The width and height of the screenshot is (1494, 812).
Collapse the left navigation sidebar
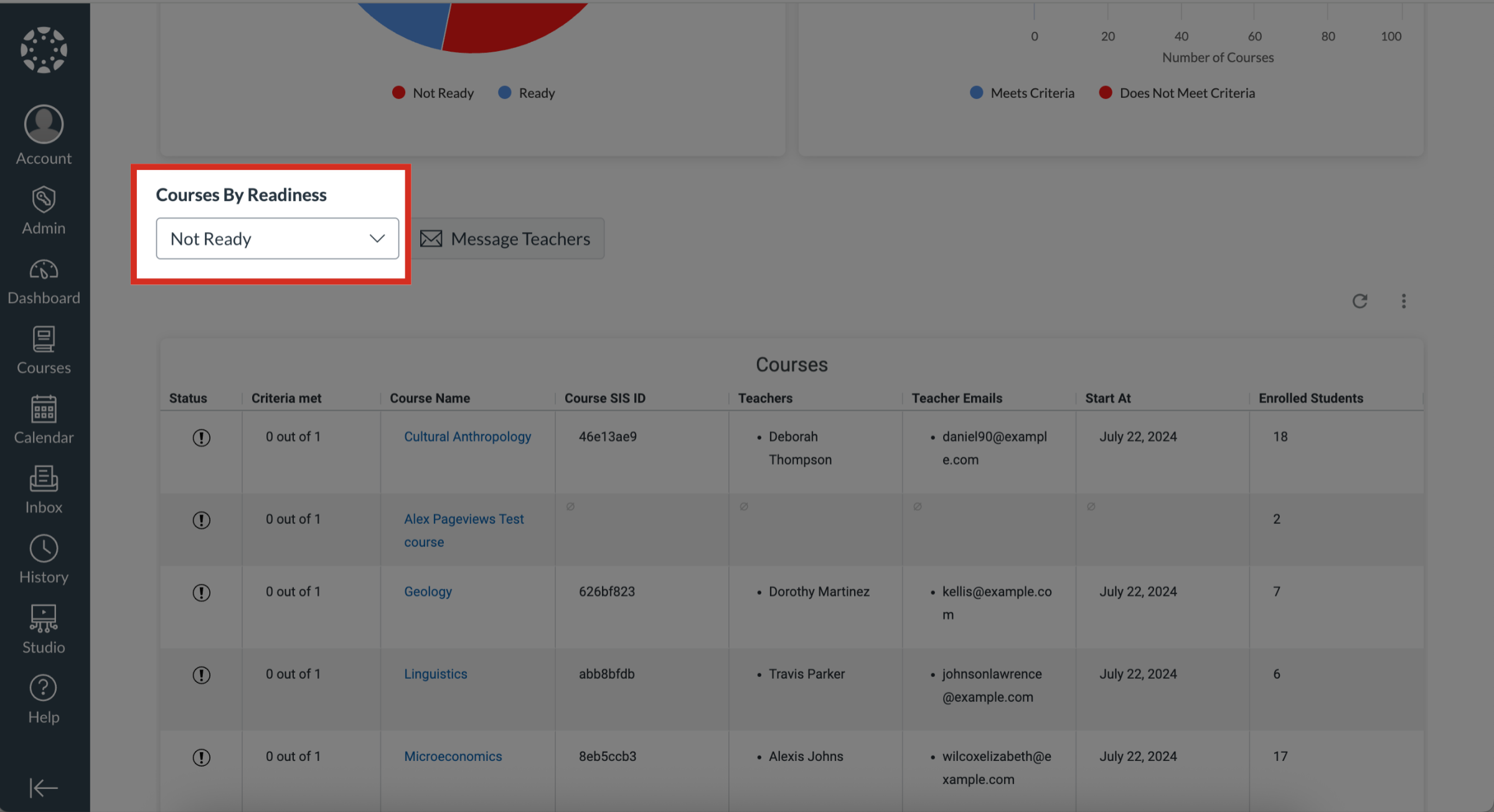[x=43, y=788]
